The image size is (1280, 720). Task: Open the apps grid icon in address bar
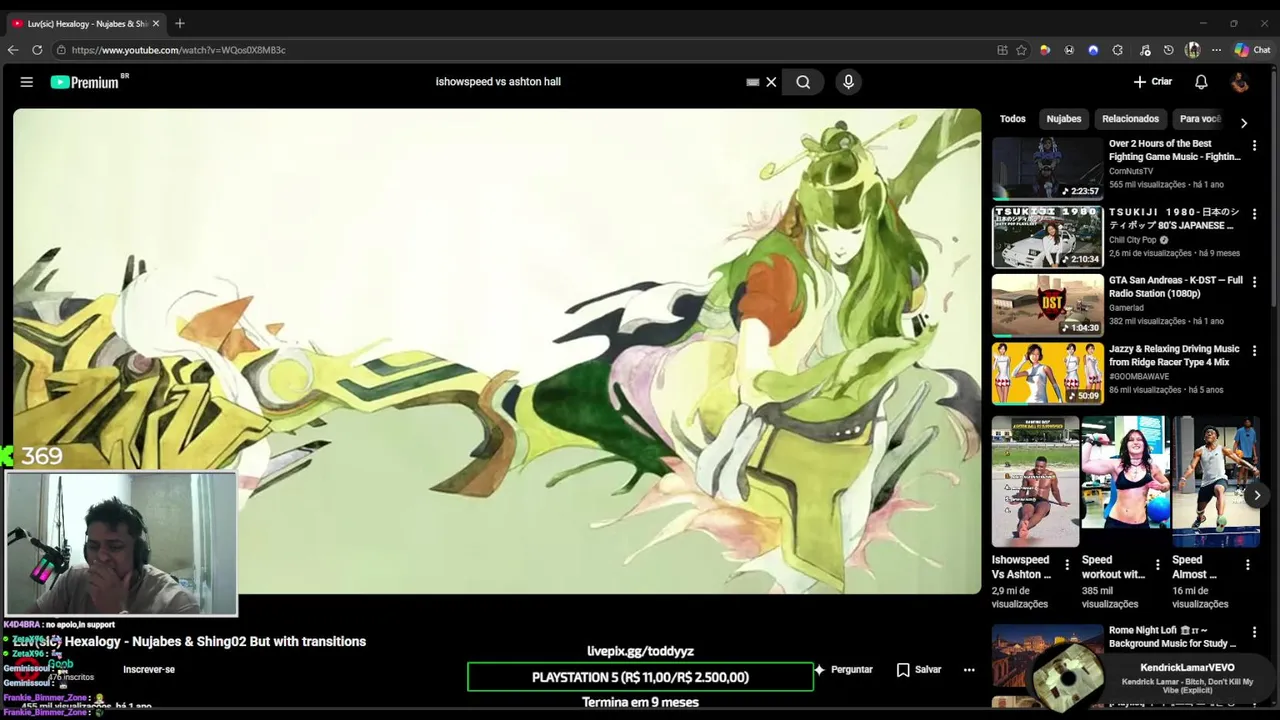1002,50
